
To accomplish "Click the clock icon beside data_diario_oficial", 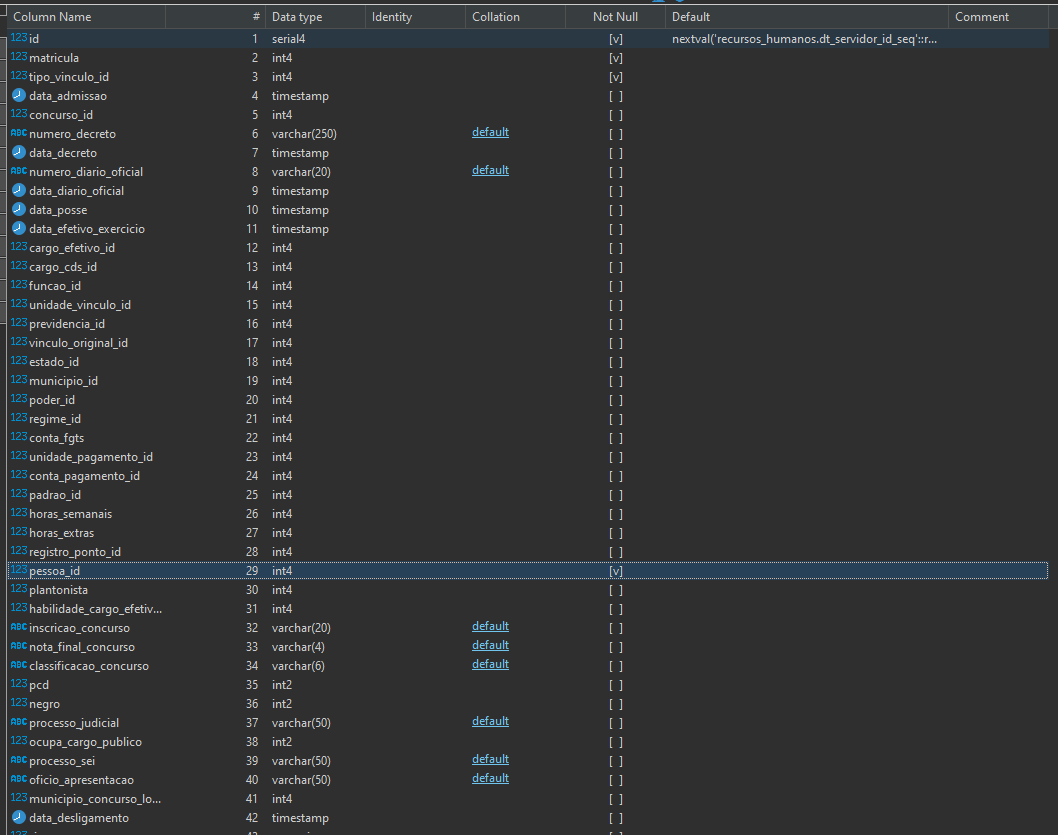I will (x=19, y=190).
